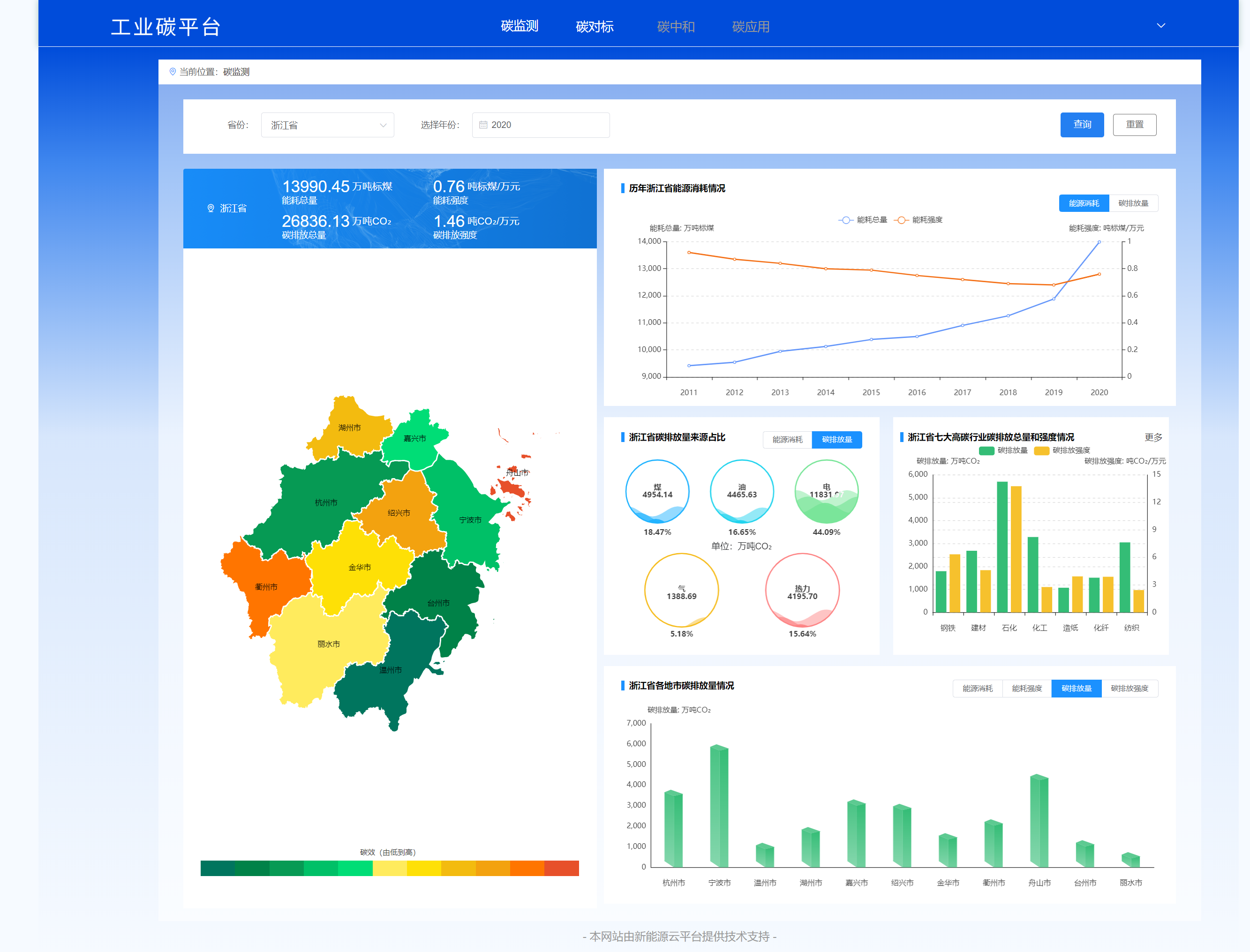
Task: Expand the chevron at the top-right navbar
Action: point(1161,25)
